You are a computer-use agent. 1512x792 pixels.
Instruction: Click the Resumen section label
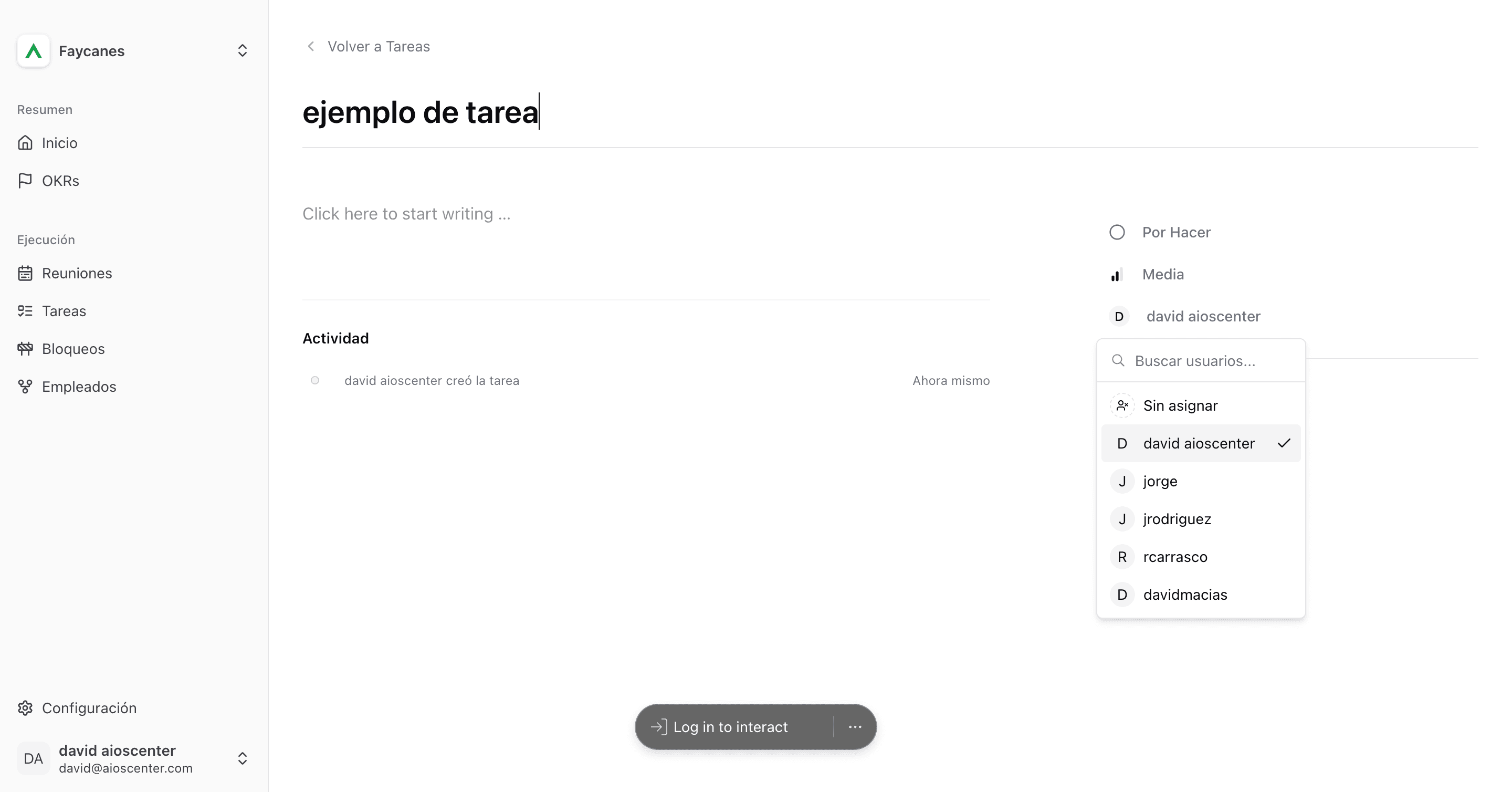click(45, 110)
